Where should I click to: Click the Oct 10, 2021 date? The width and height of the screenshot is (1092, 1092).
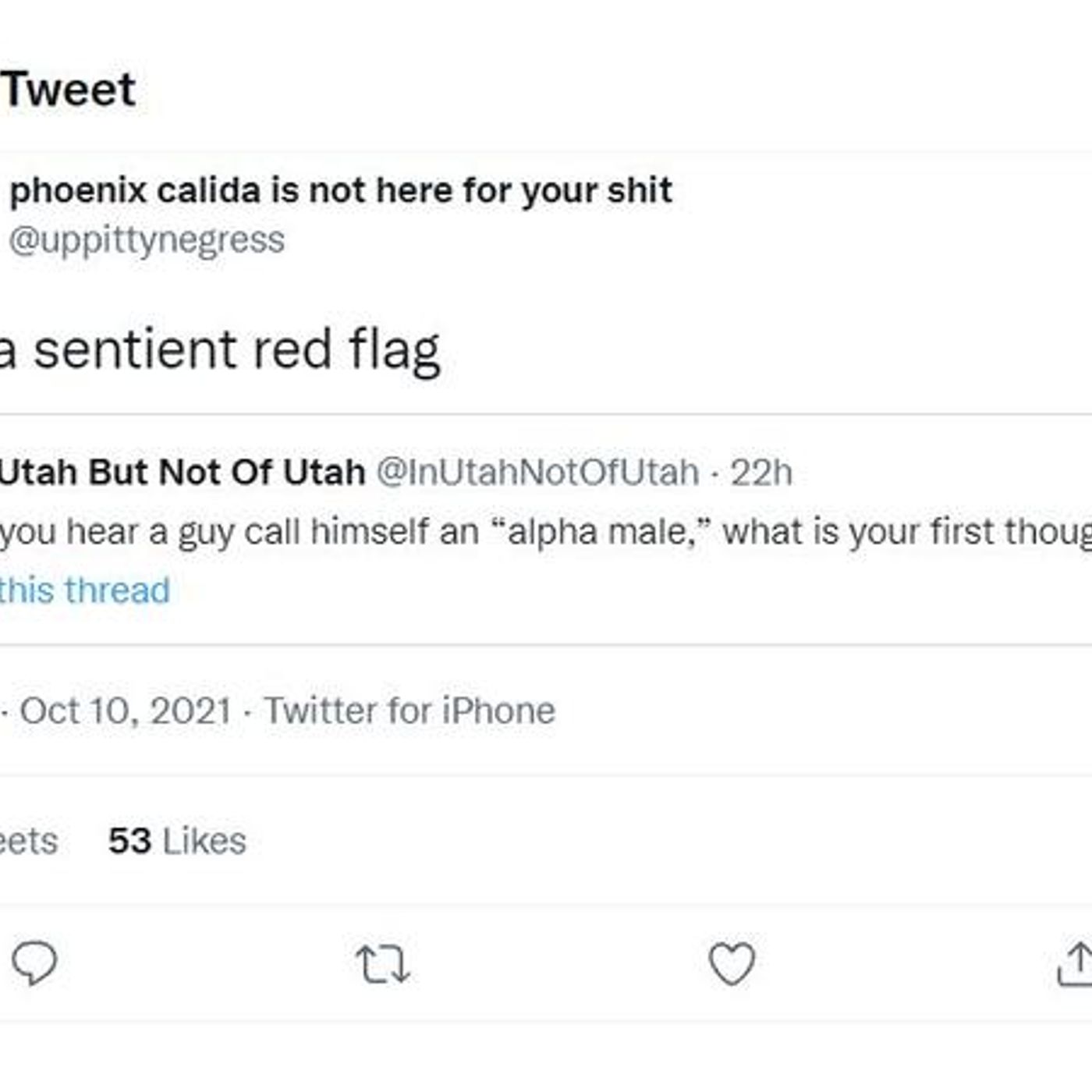point(125,711)
